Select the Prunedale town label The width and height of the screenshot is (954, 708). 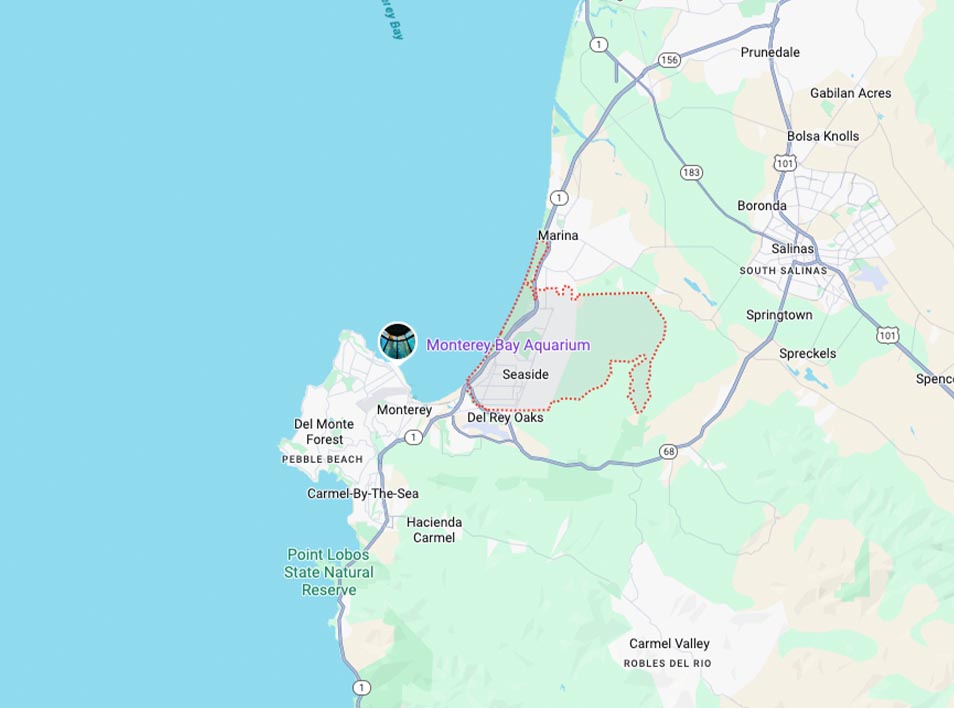[x=770, y=52]
